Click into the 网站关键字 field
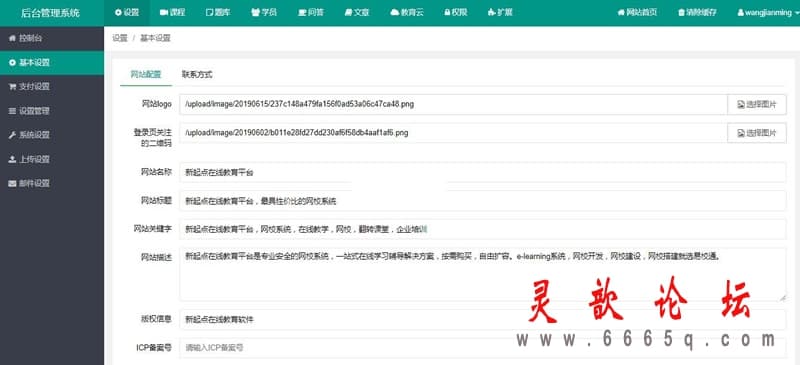800x365 pixels. 483,229
